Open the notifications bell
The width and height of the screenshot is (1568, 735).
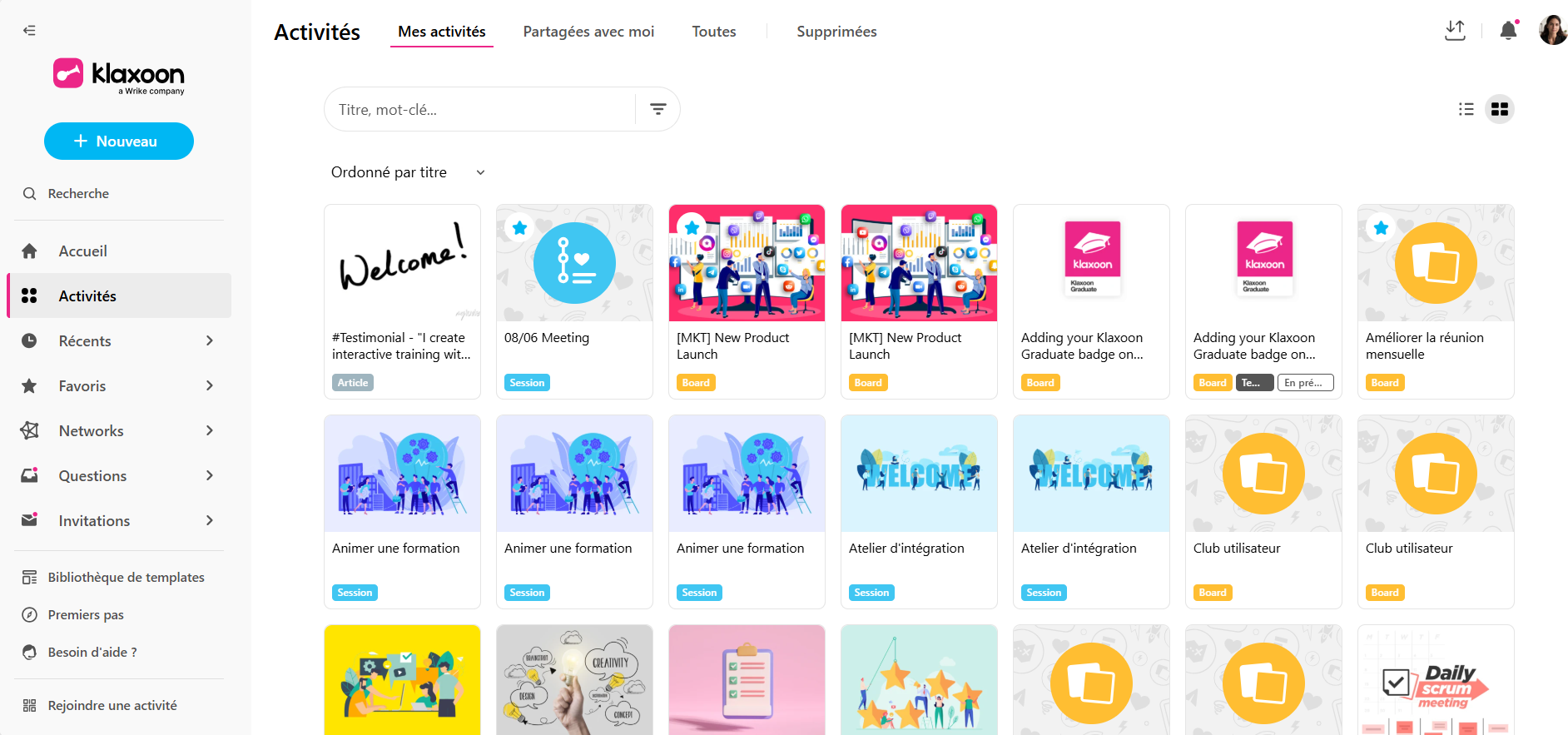1508,31
